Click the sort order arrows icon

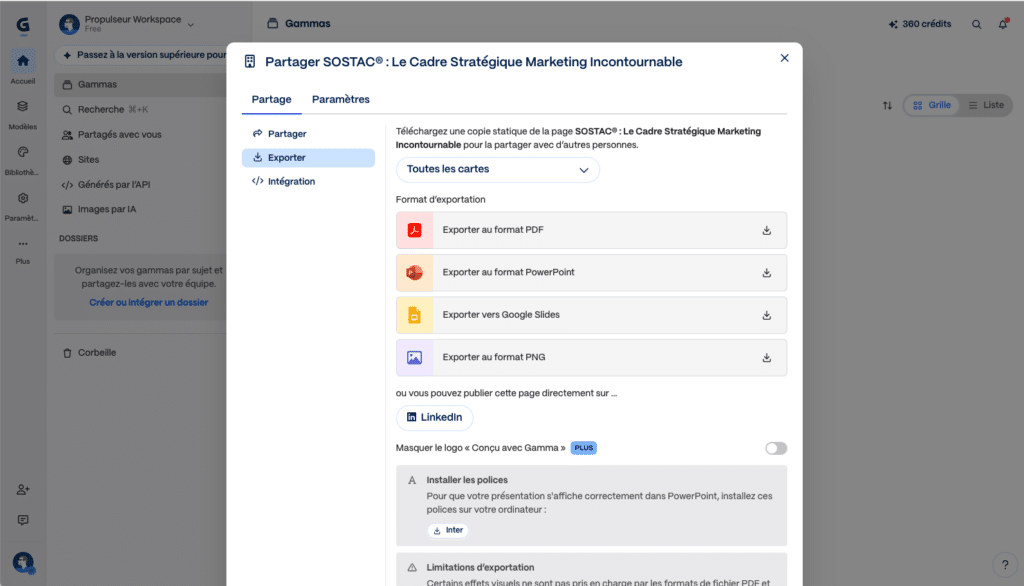pos(887,105)
